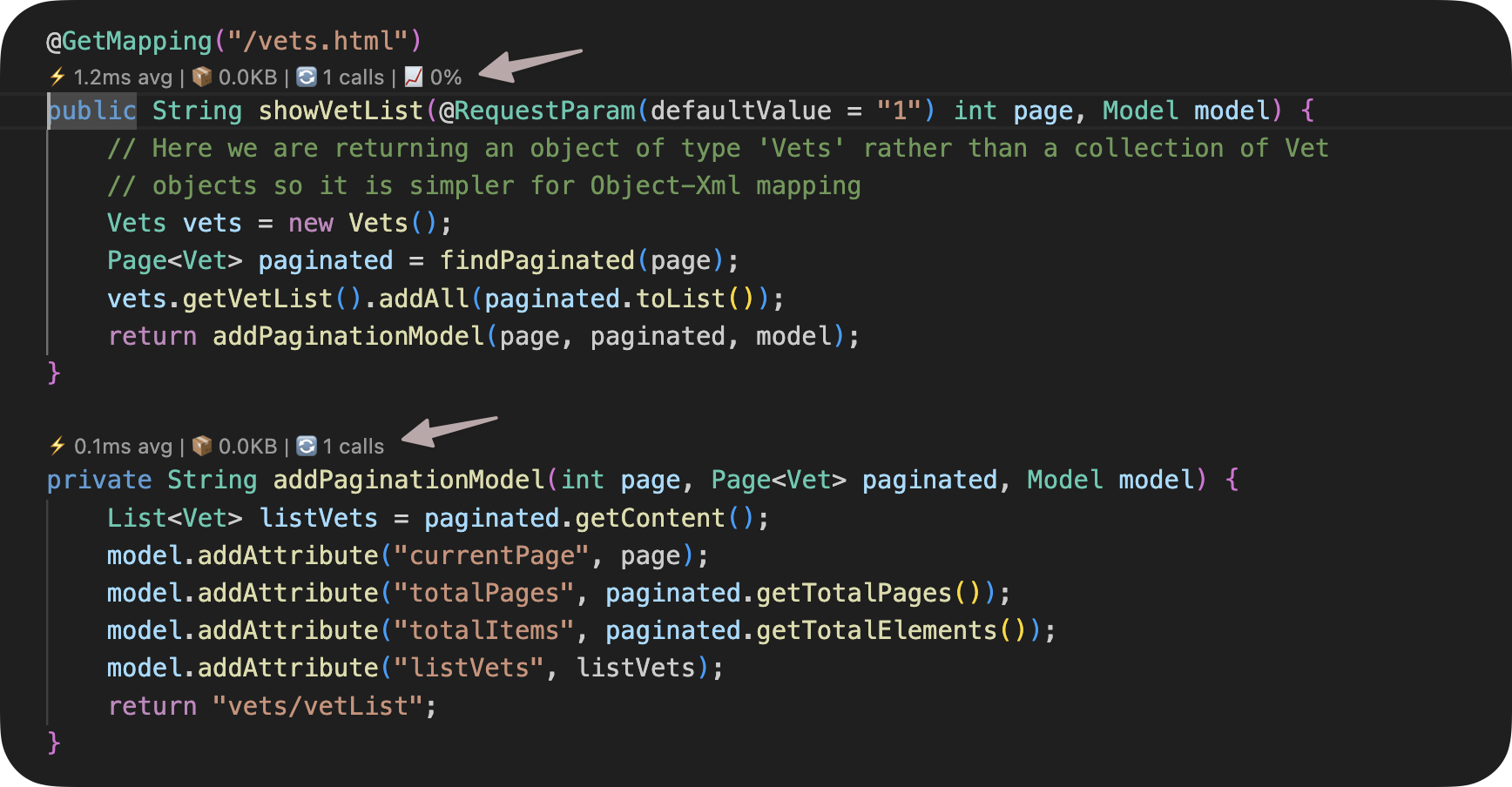Click the 0% error percentage label
The height and width of the screenshot is (787, 1512).
point(446,77)
